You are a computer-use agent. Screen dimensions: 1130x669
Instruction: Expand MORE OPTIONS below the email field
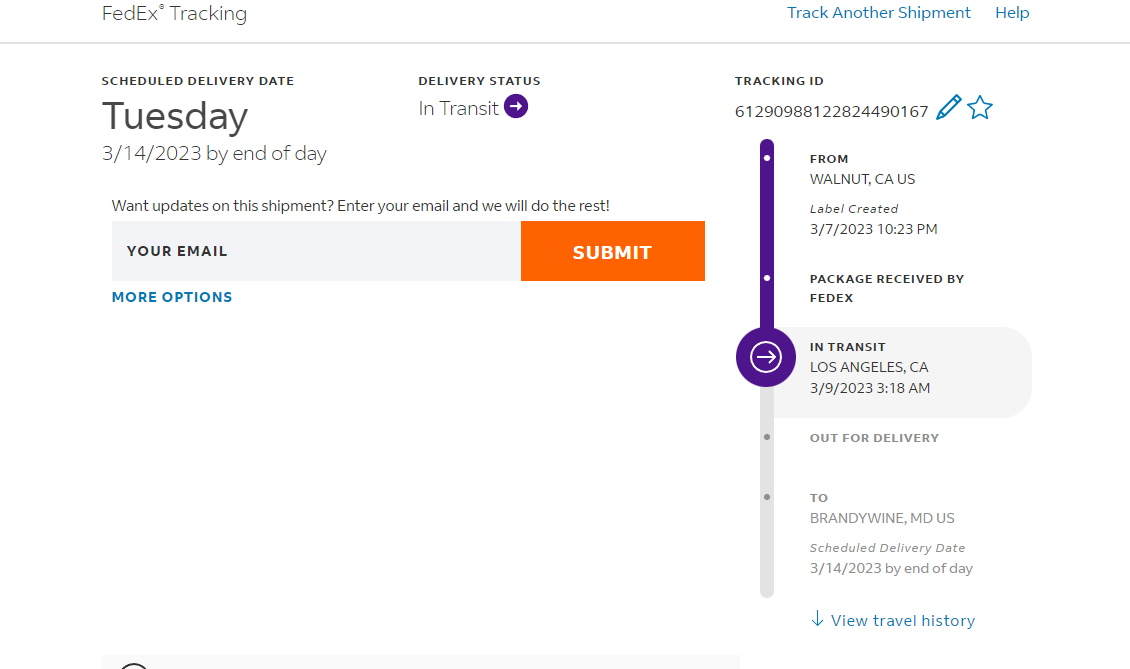tap(172, 297)
